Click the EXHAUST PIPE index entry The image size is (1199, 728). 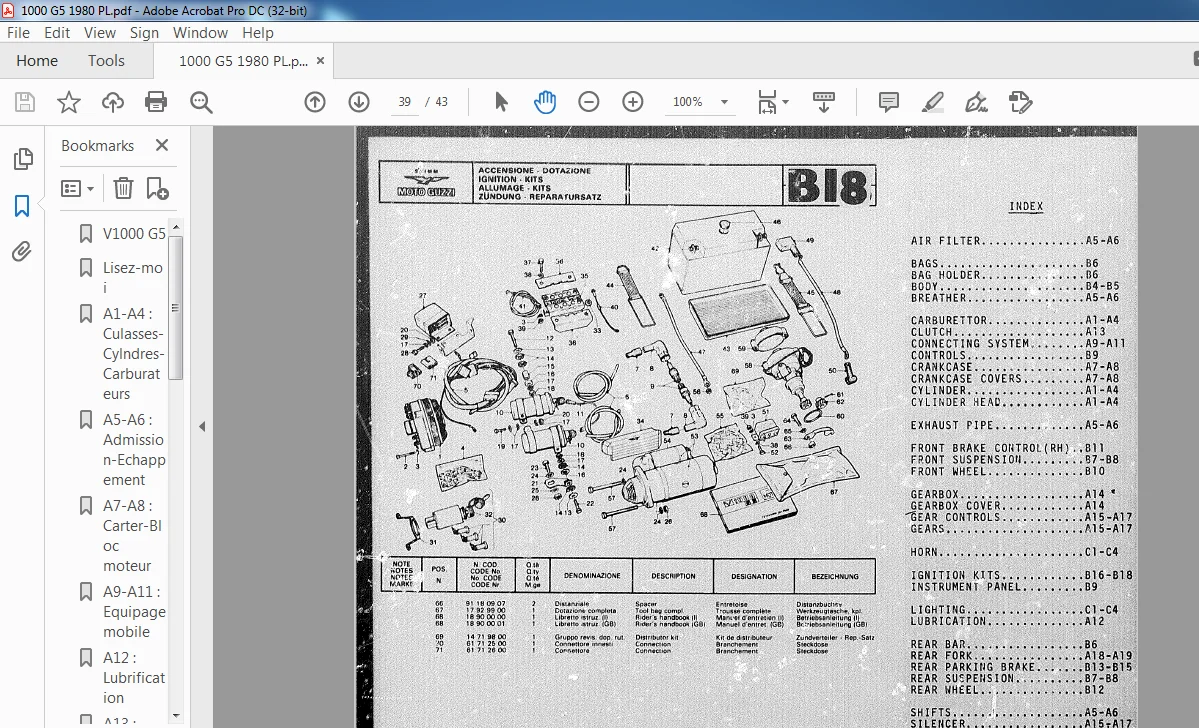tap(1015, 425)
